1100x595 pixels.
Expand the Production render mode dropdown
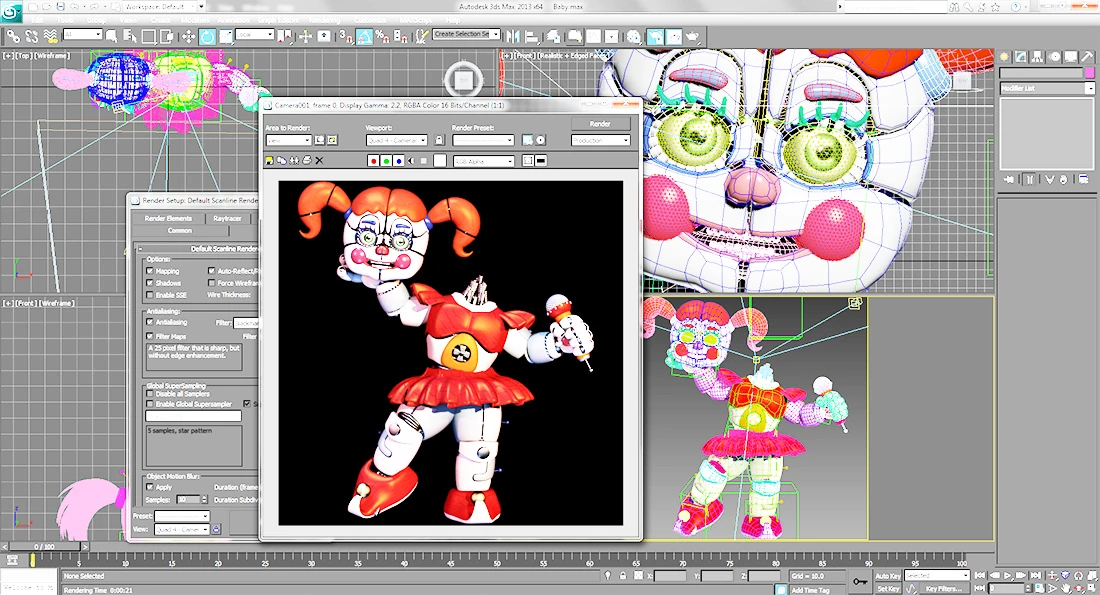click(601, 140)
